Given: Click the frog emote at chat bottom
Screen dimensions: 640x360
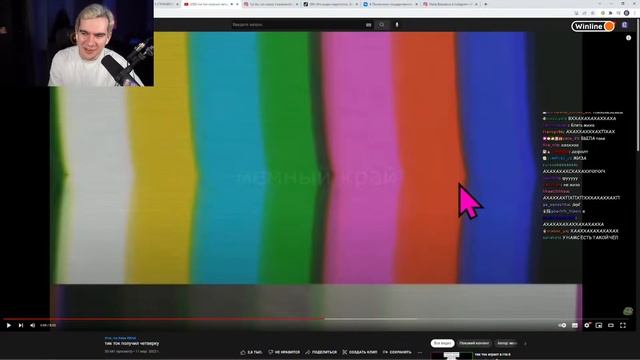Looking at the screenshot, I should tap(628, 311).
